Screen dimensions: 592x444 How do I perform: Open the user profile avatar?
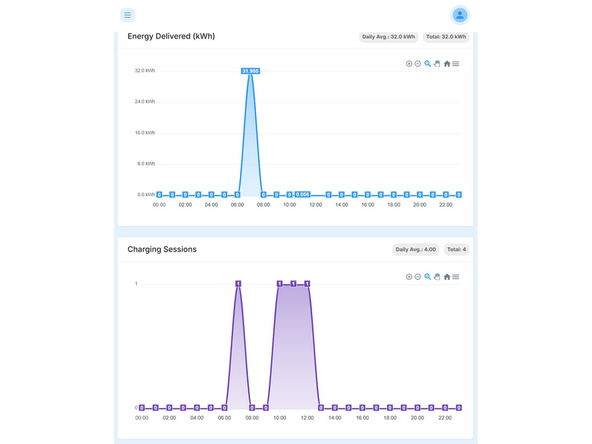click(x=460, y=15)
